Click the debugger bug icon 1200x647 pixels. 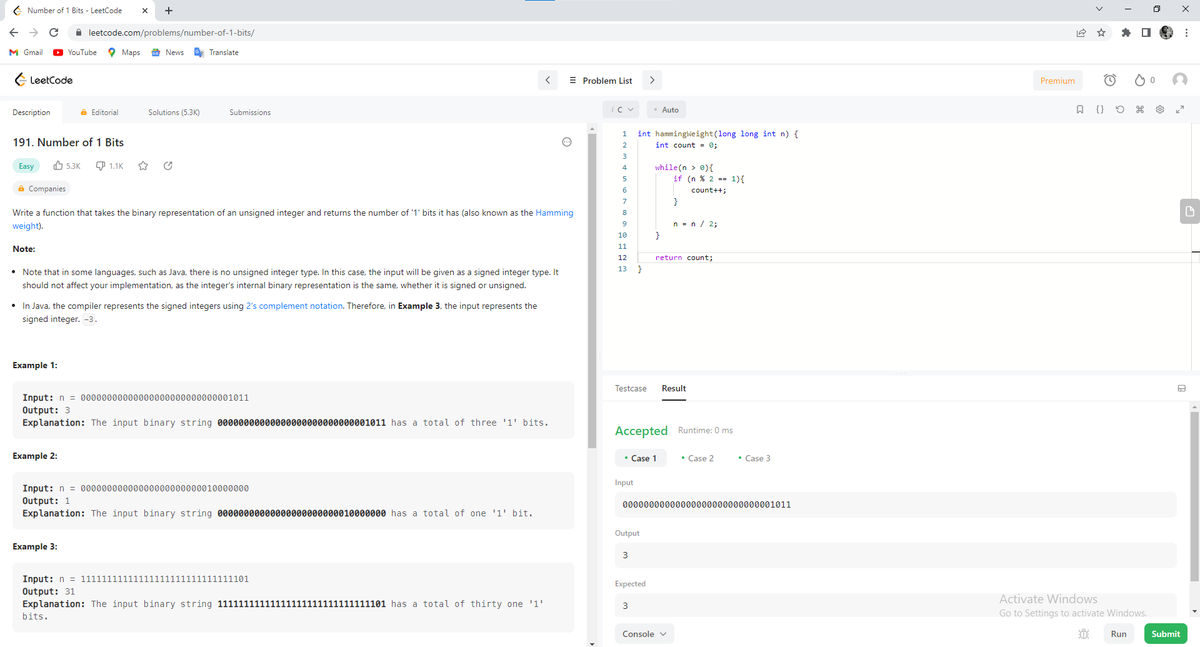[1083, 634]
